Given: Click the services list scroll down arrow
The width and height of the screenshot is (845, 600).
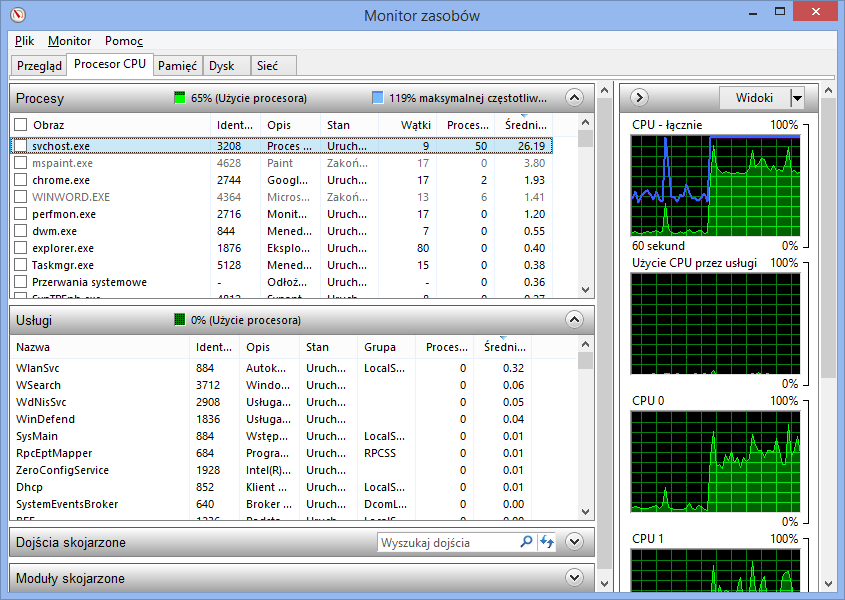Looking at the screenshot, I should coord(586,512).
